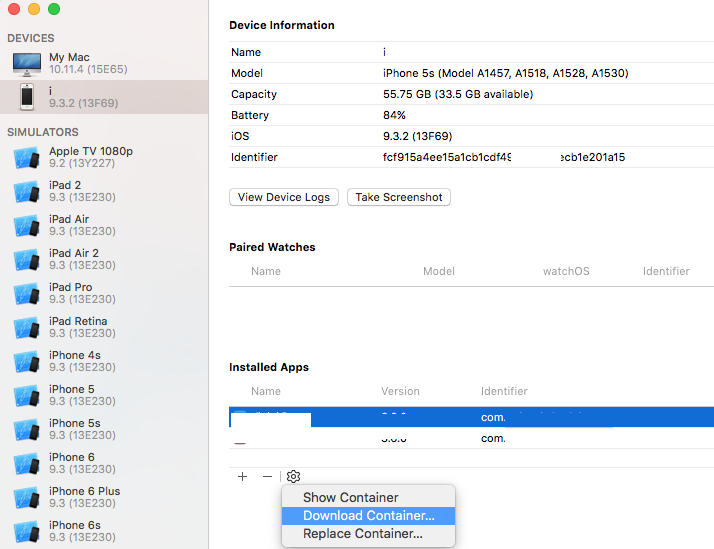Viewport: 714px width, 549px height.
Task: Choose Replace Container… menu item
Action: point(368,534)
